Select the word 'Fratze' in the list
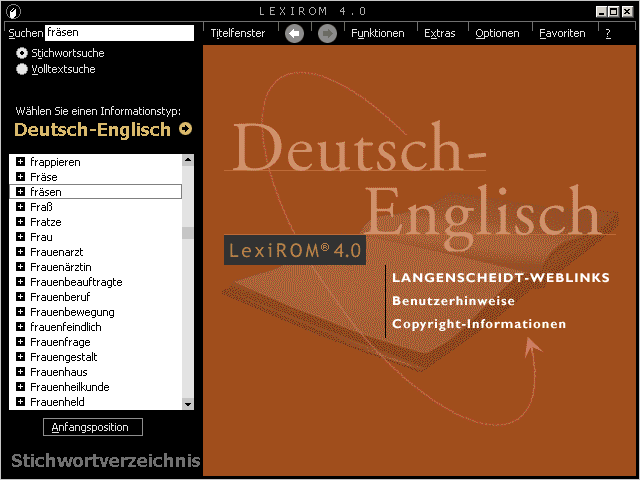Viewport: 640px width, 480px height. click(46, 222)
